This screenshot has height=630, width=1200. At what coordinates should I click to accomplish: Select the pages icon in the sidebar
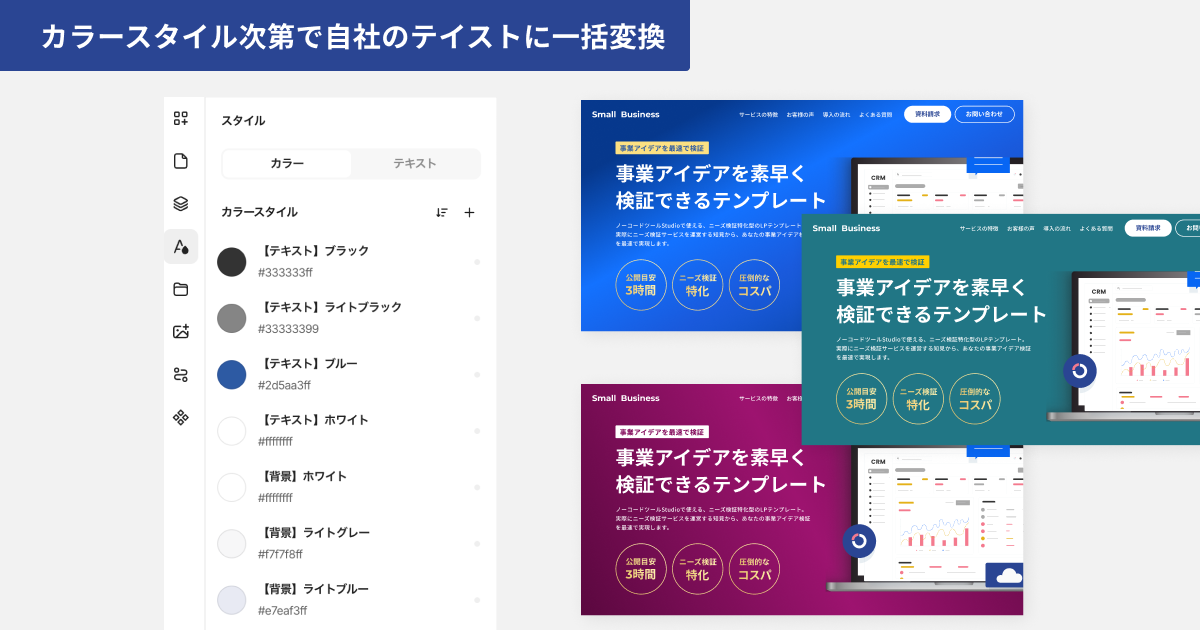[x=182, y=162]
